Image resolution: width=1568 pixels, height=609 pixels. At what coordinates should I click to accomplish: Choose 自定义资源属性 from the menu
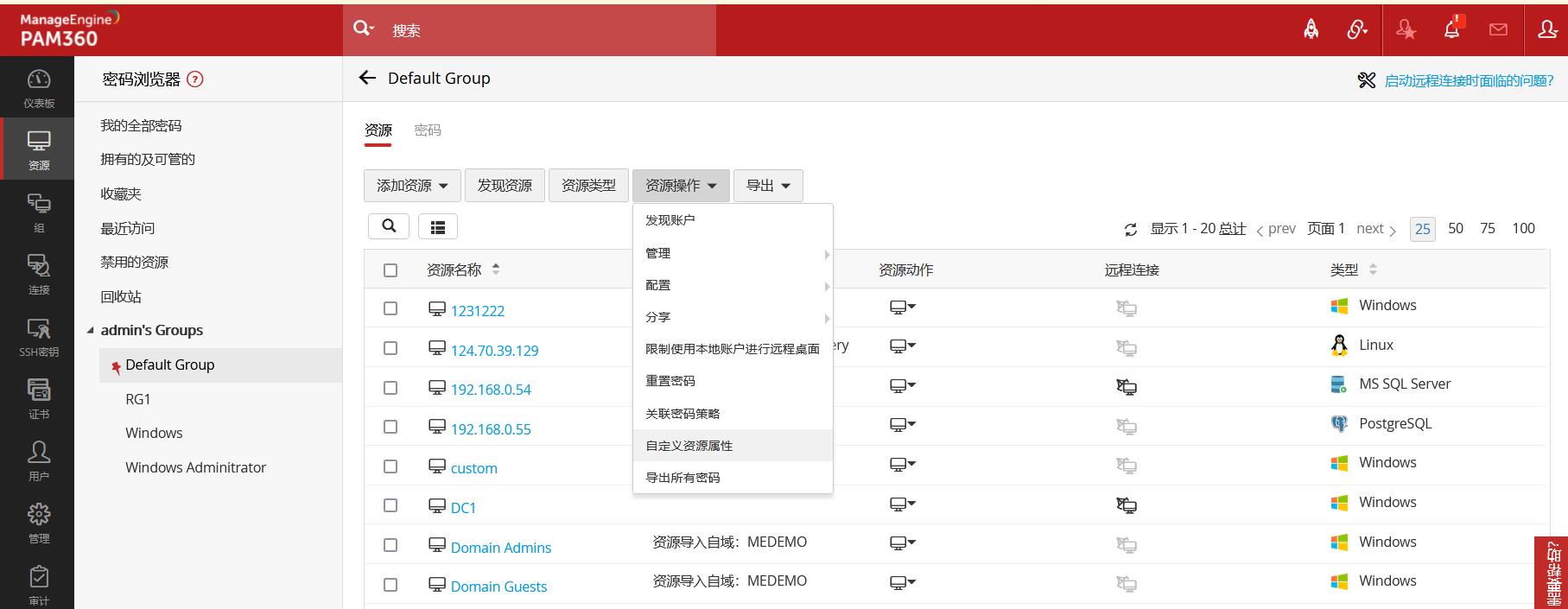tap(733, 446)
